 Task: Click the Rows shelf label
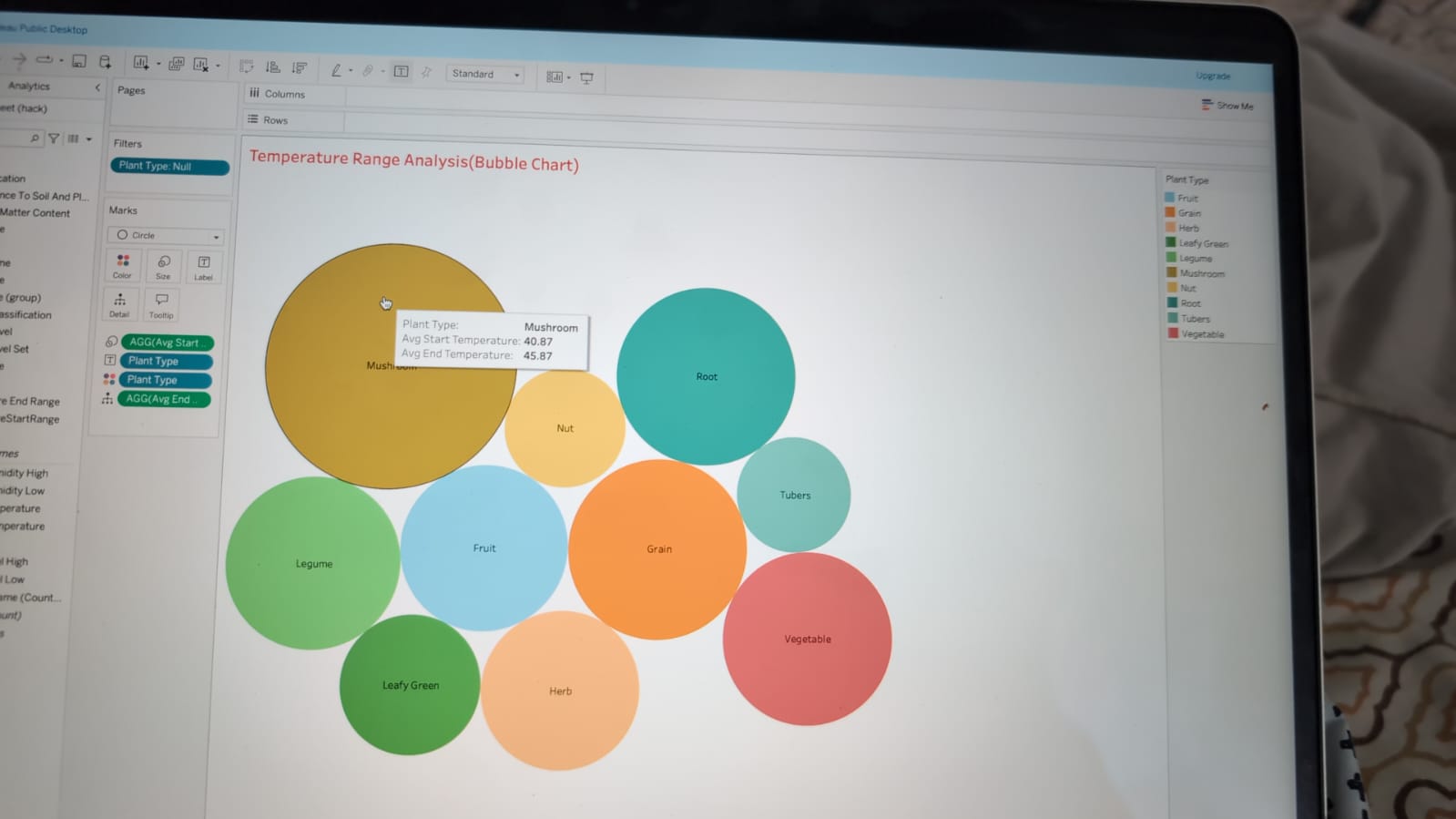pyautogui.click(x=275, y=120)
